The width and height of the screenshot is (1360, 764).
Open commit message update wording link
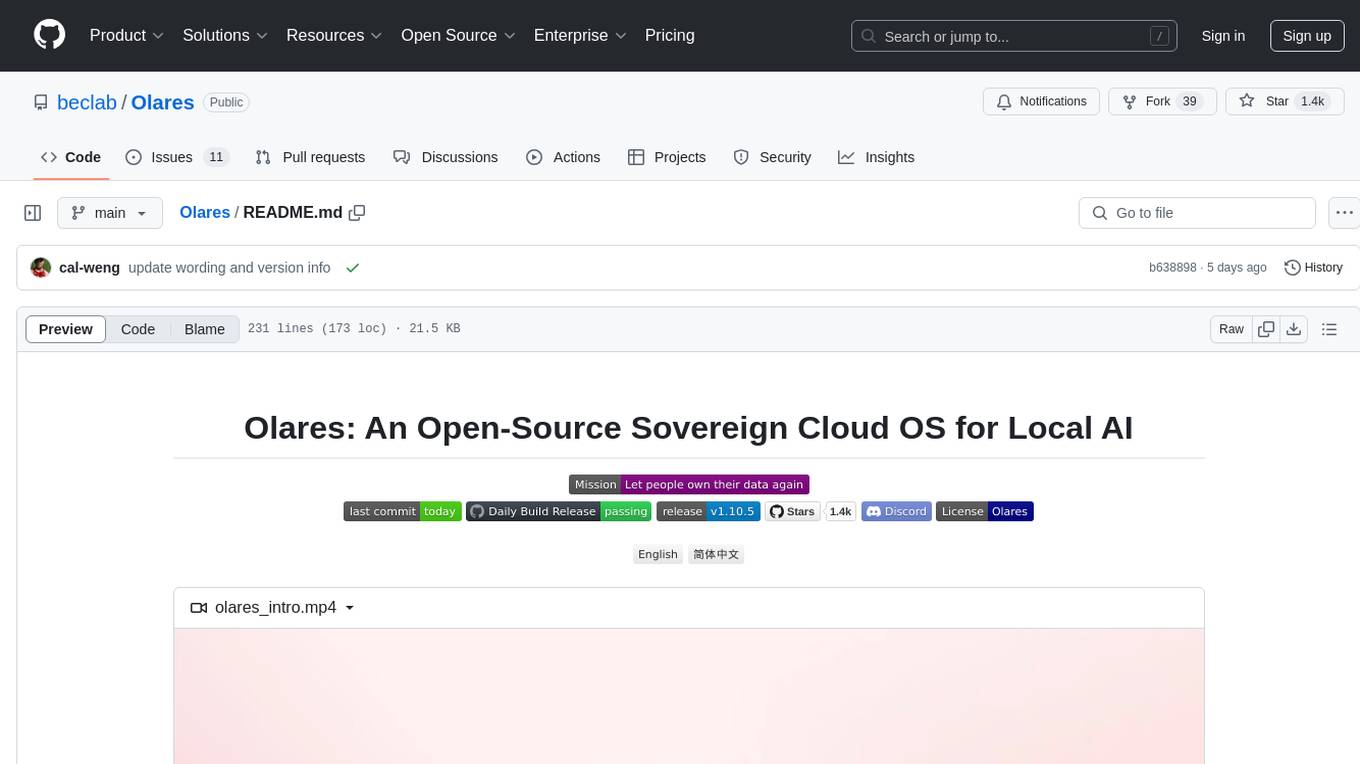point(229,268)
